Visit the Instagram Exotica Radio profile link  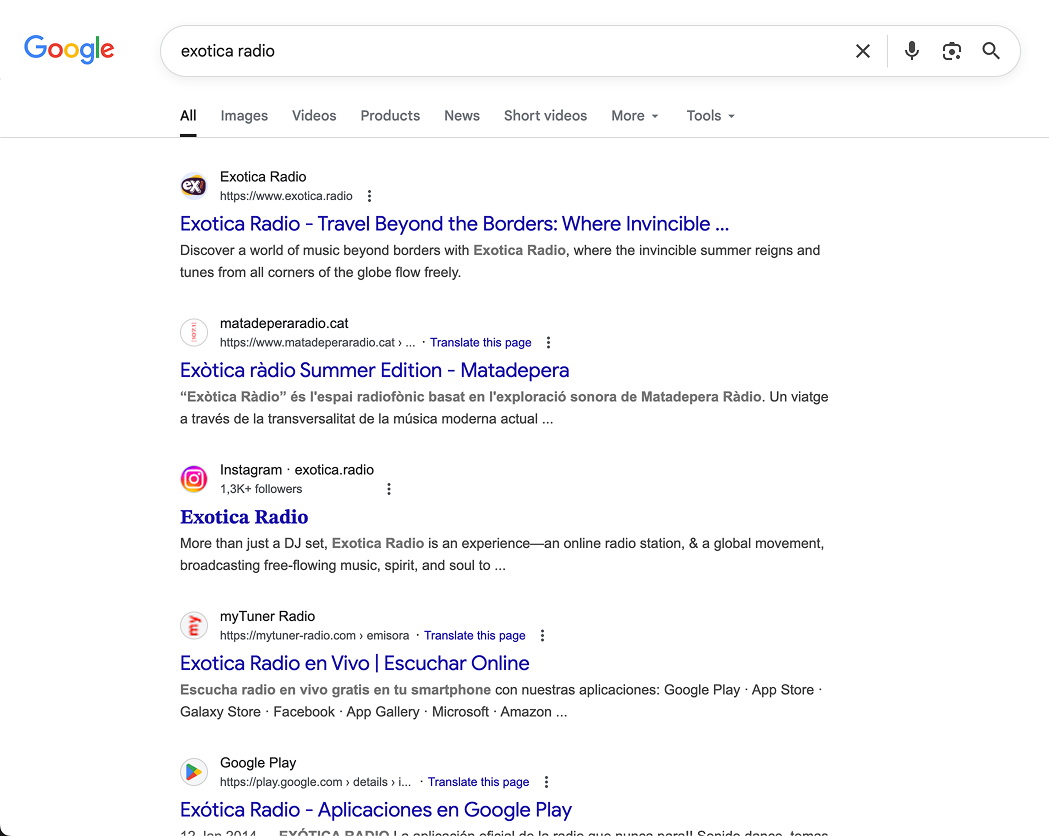(244, 516)
